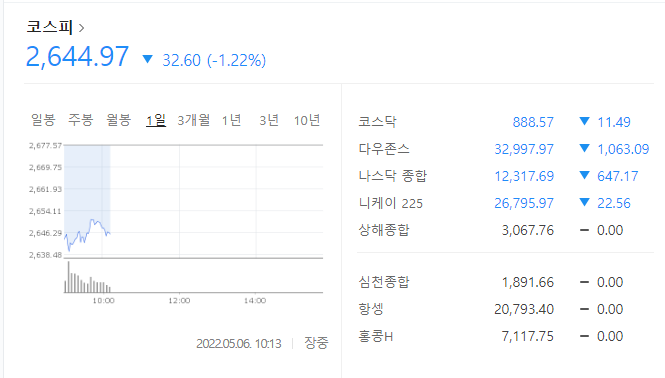Click the down arrow beside 22.56
The image size is (665, 378).
584,202
